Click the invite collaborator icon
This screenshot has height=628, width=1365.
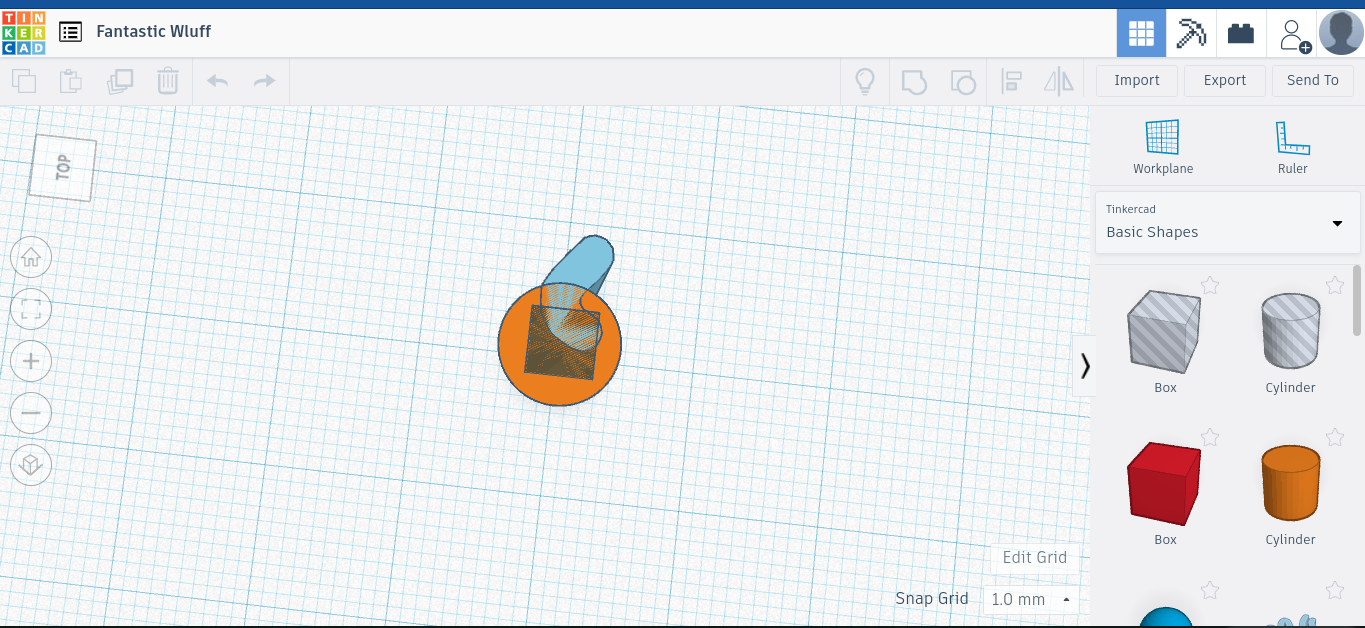1293,32
